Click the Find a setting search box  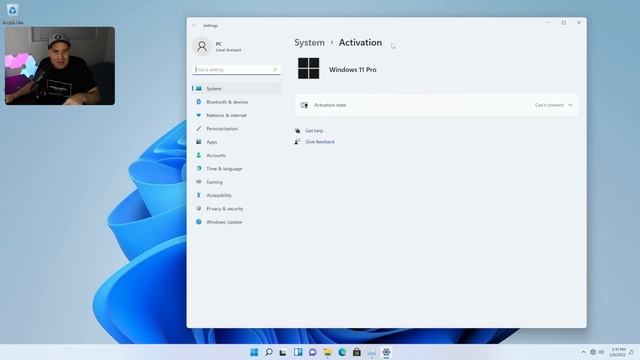click(x=236, y=70)
